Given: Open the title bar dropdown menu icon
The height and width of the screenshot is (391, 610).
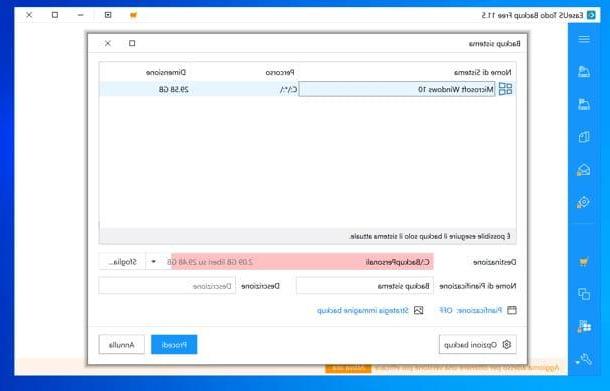Looking at the screenshot, I should click(x=108, y=15).
